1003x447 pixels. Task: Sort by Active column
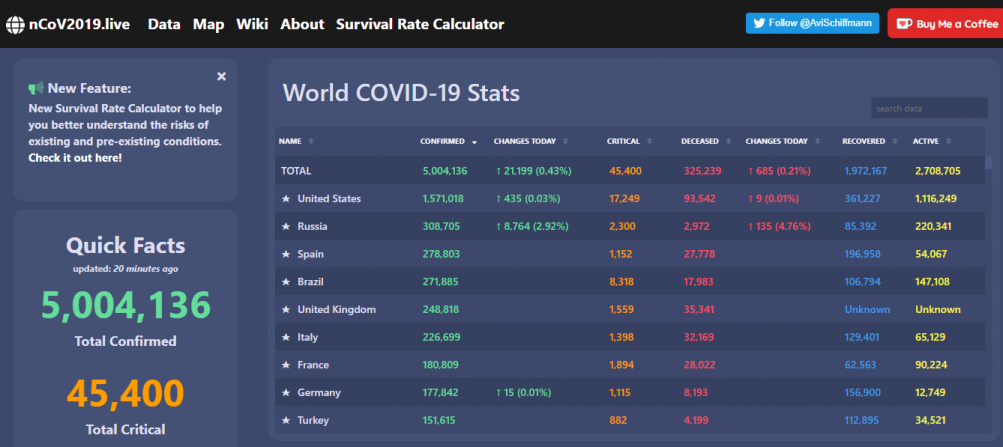(932, 141)
